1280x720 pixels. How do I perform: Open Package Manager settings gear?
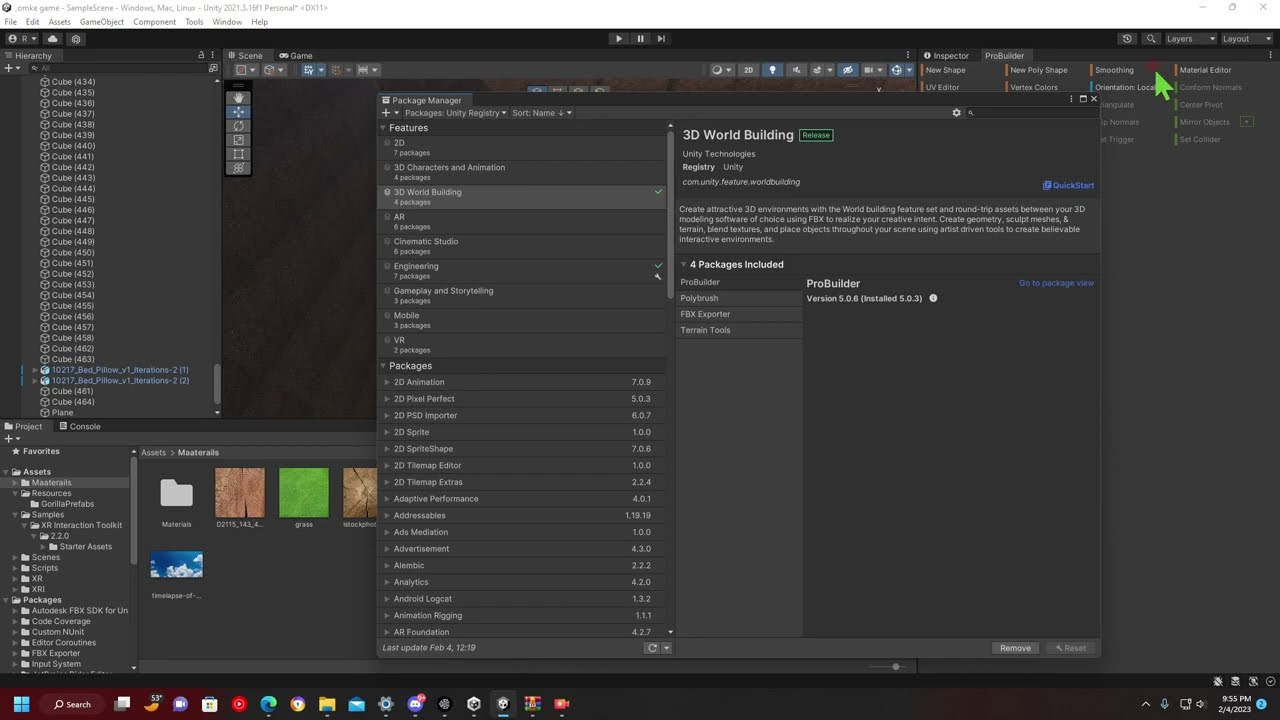click(x=956, y=113)
